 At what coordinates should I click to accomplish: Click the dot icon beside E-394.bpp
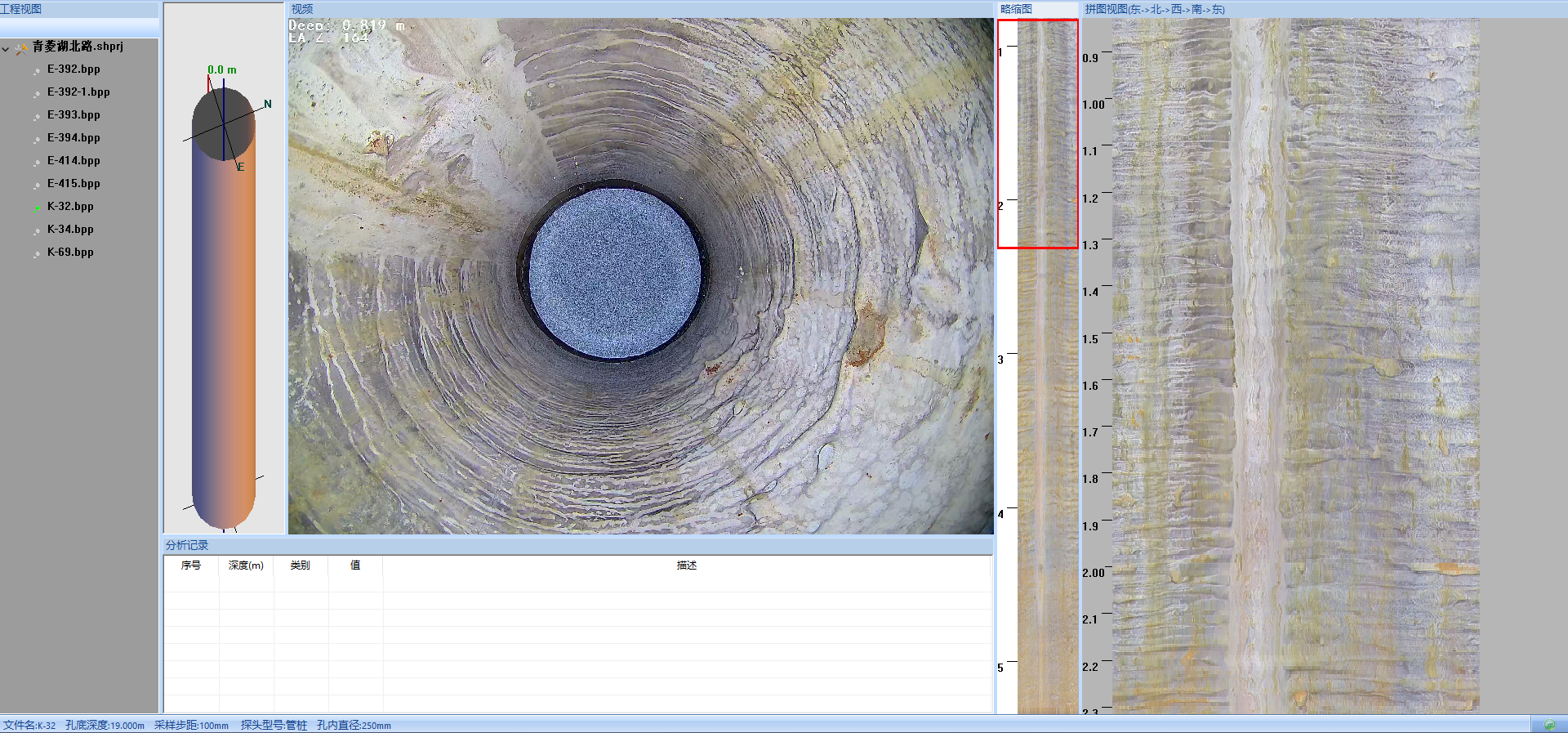coord(37,140)
